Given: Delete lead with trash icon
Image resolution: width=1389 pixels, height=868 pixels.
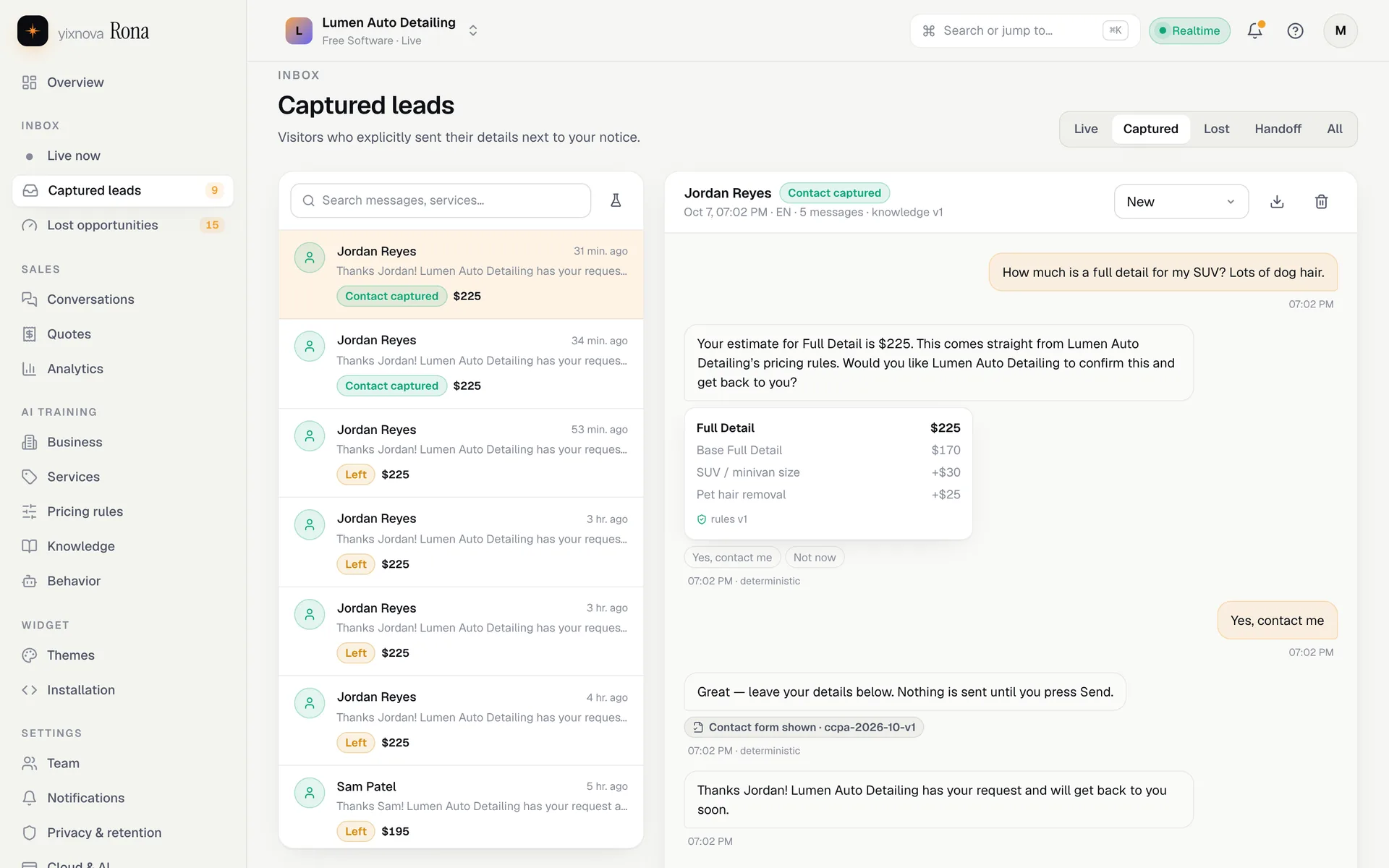Looking at the screenshot, I should [x=1321, y=202].
